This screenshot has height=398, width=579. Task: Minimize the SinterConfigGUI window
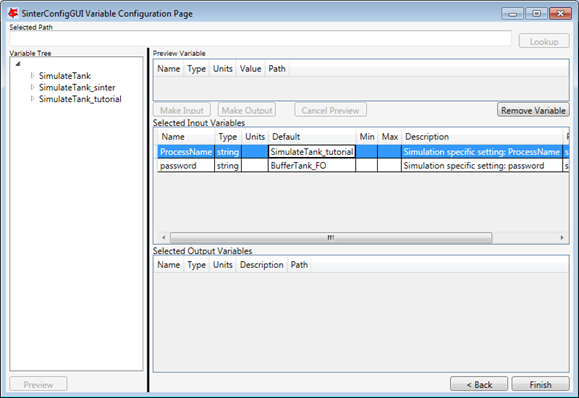click(x=512, y=14)
